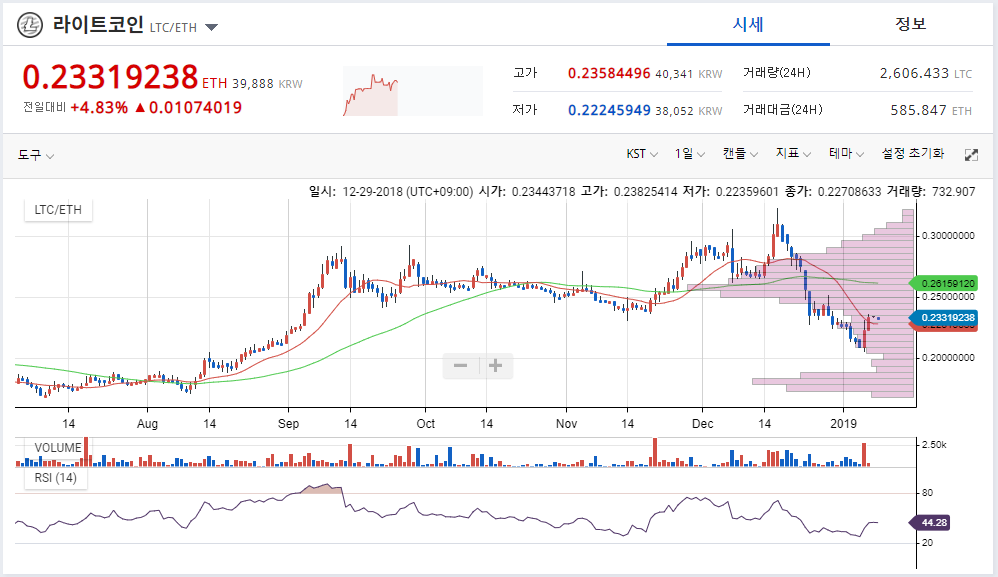Open the 테마 theme dropdown
The width and height of the screenshot is (998, 577).
click(846, 154)
